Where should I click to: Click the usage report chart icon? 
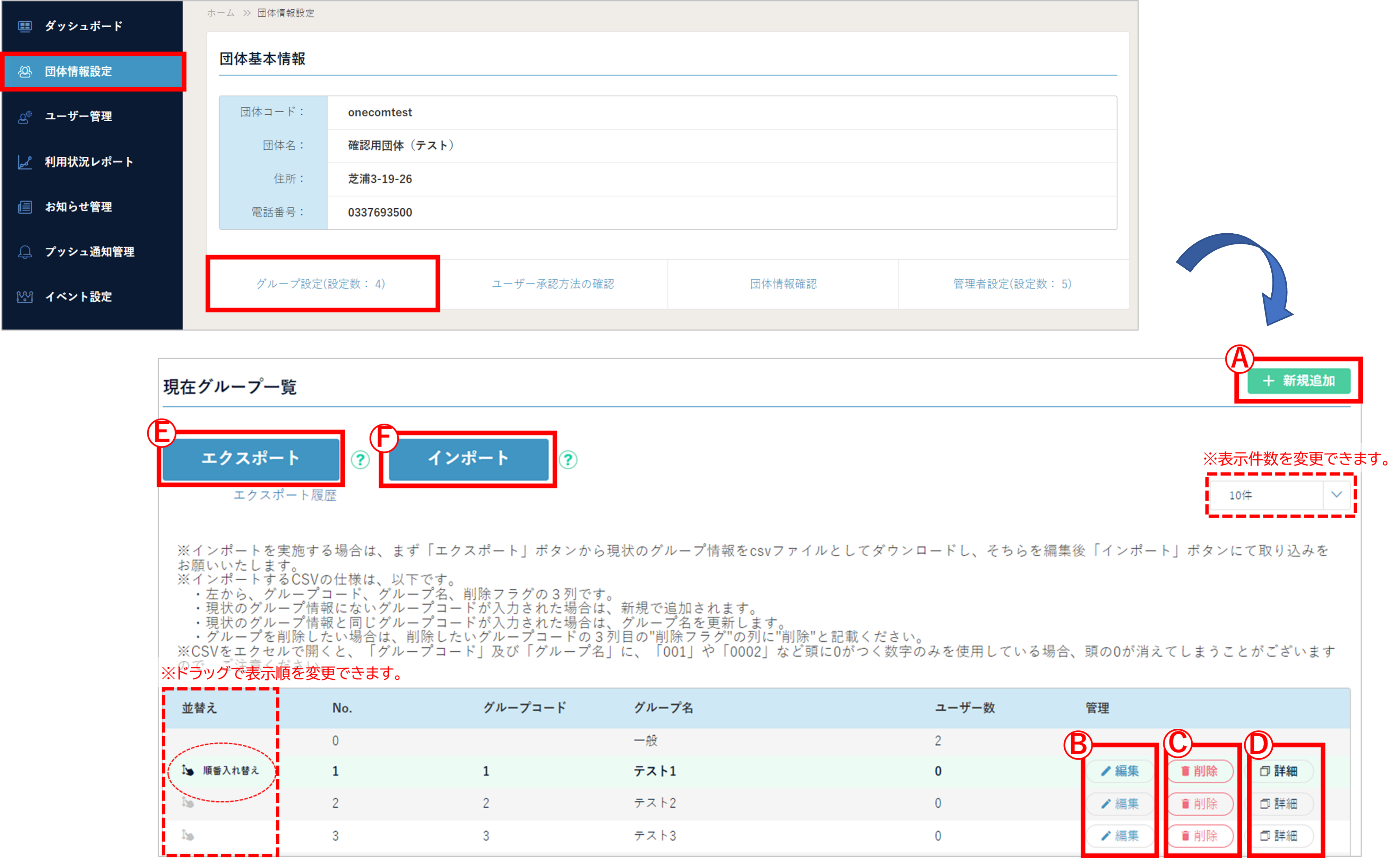[24, 163]
